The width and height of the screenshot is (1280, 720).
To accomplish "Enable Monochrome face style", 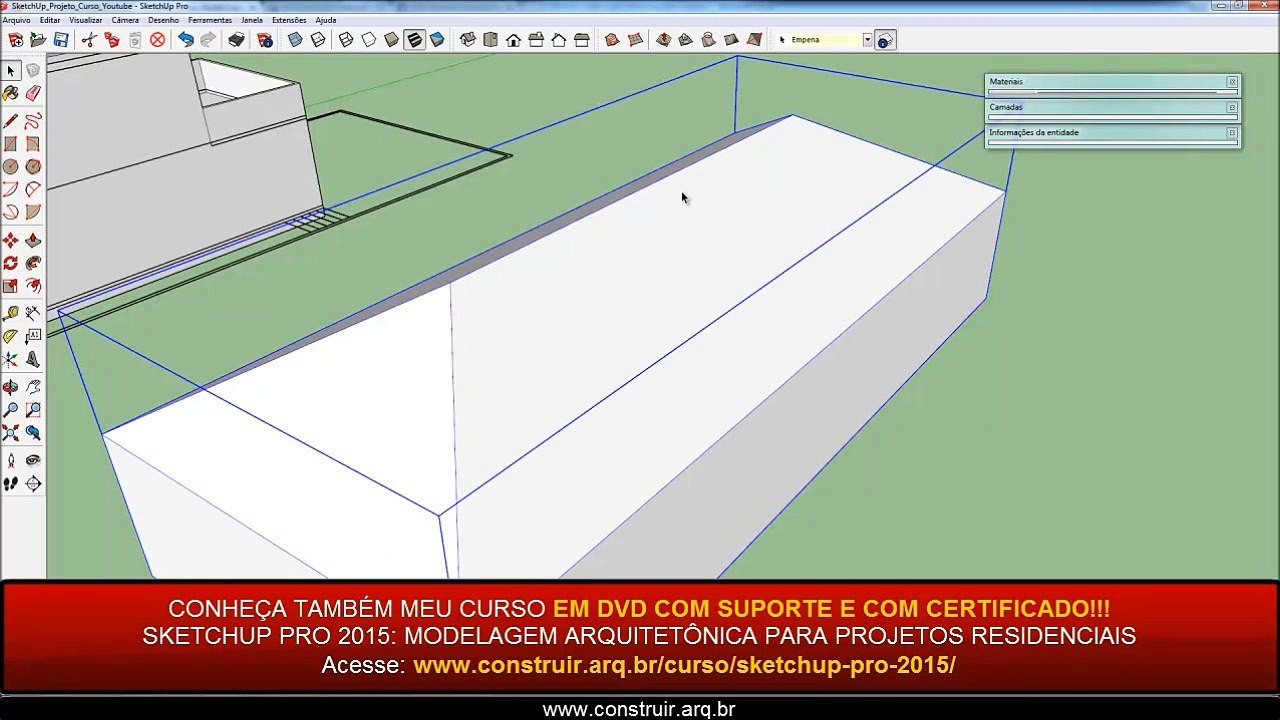I will [x=437, y=40].
